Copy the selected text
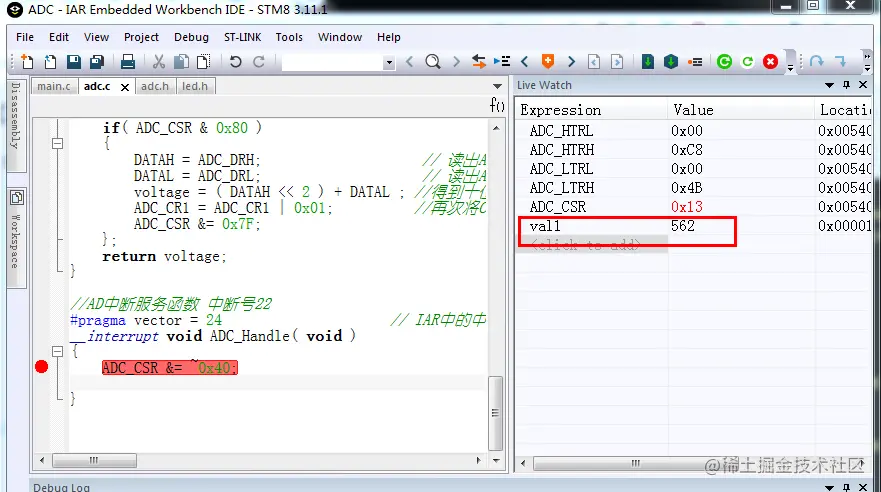Screen dimensions: 881x492 click(x=181, y=61)
